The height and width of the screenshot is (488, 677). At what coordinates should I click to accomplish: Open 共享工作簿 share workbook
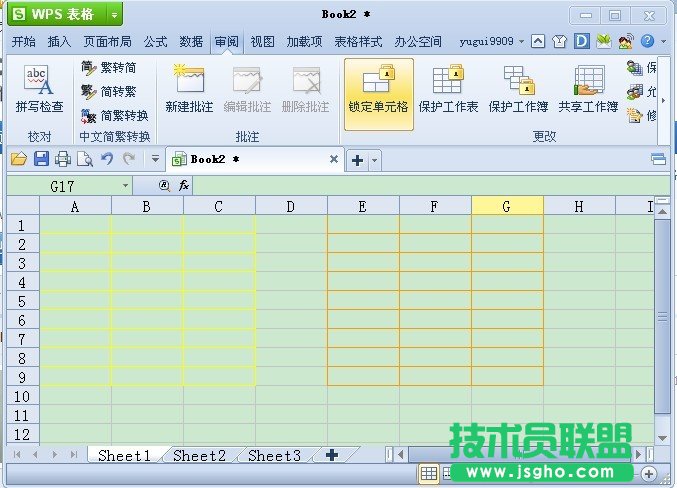(x=588, y=90)
